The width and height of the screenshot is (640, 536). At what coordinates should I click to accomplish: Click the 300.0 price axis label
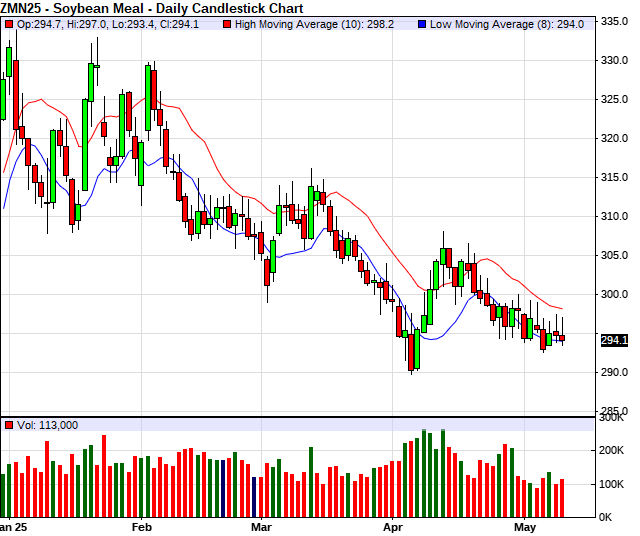pos(614,294)
